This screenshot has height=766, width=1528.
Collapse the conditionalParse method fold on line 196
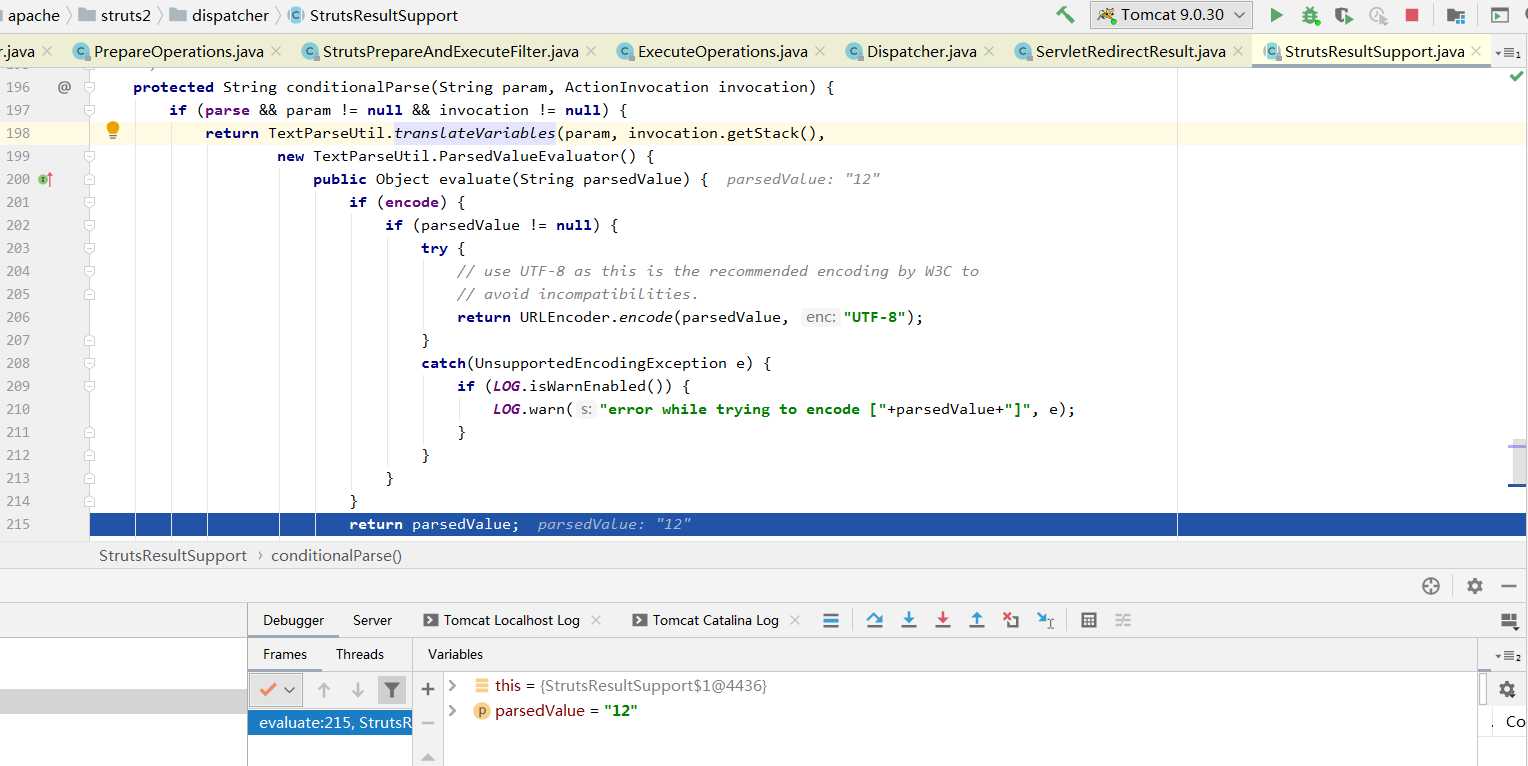89,87
